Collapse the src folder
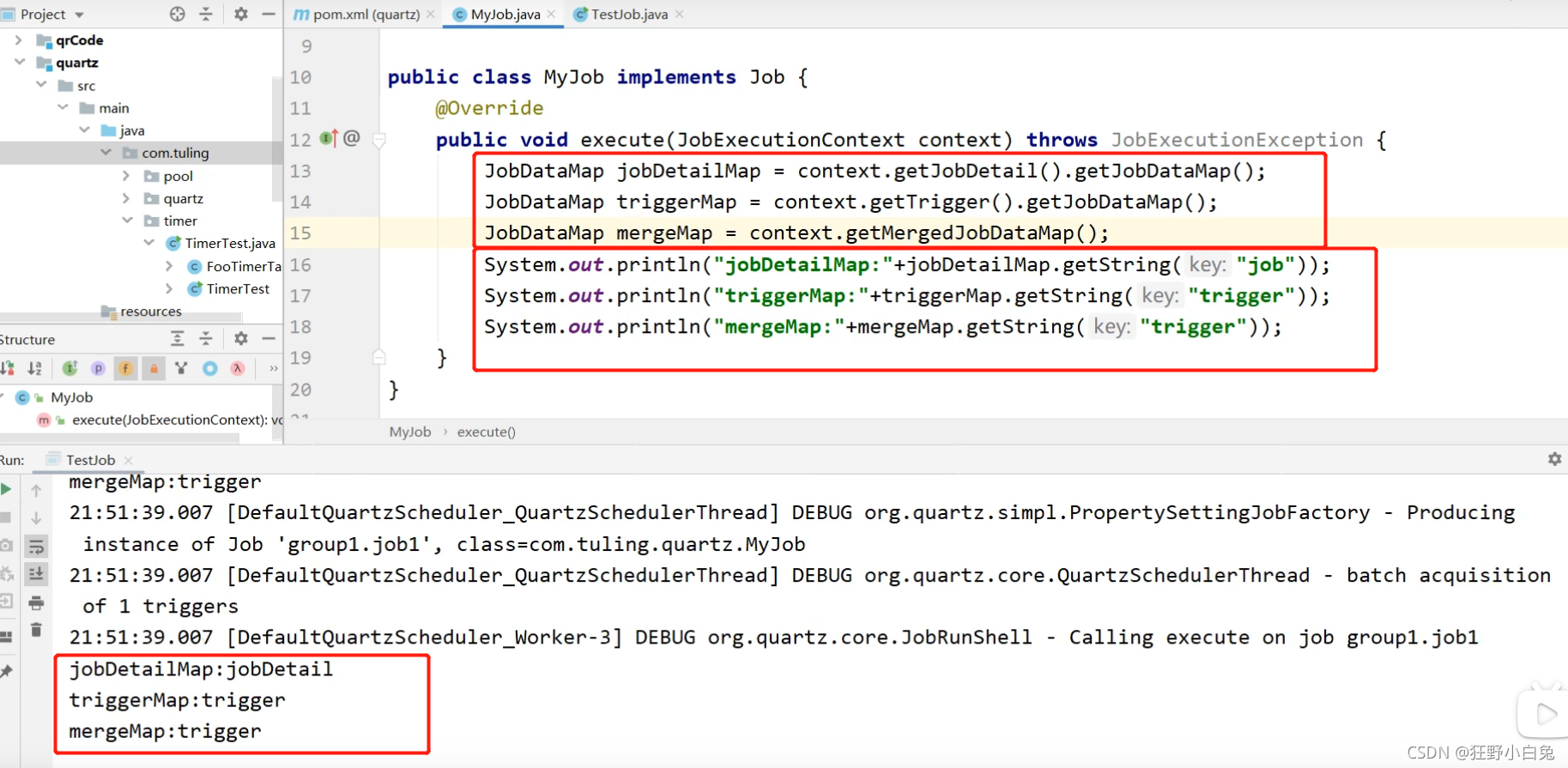Image resolution: width=1568 pixels, height=768 pixels. pos(41,84)
